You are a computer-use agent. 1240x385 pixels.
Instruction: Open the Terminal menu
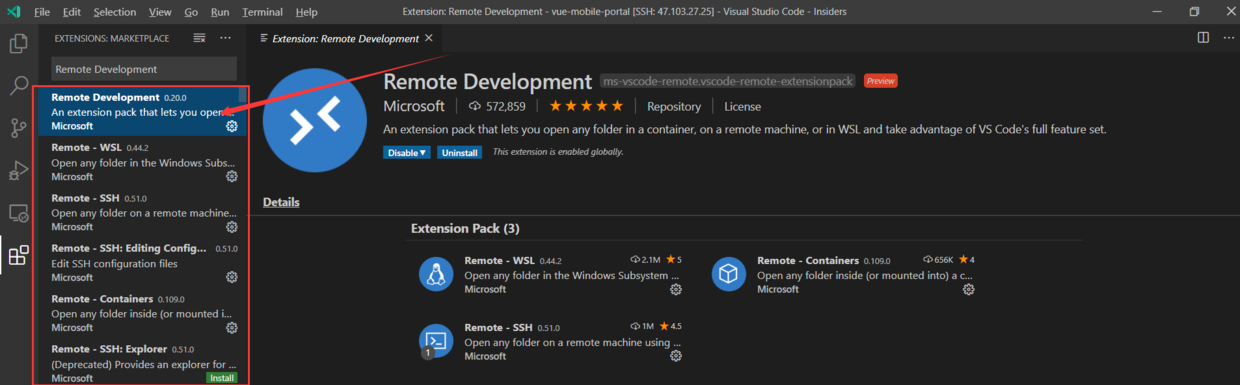261,12
